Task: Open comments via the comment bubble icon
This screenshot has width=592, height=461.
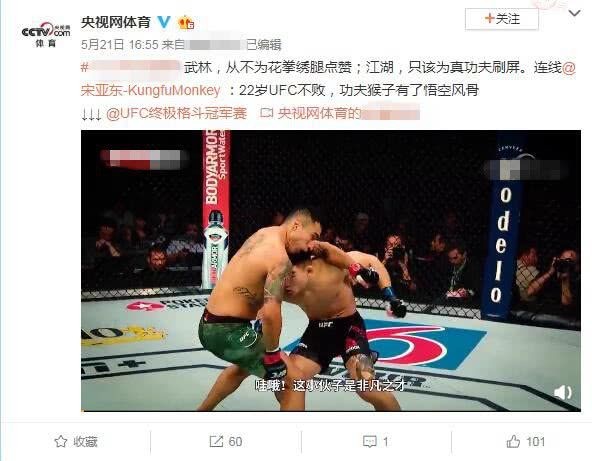Action: [x=370, y=441]
